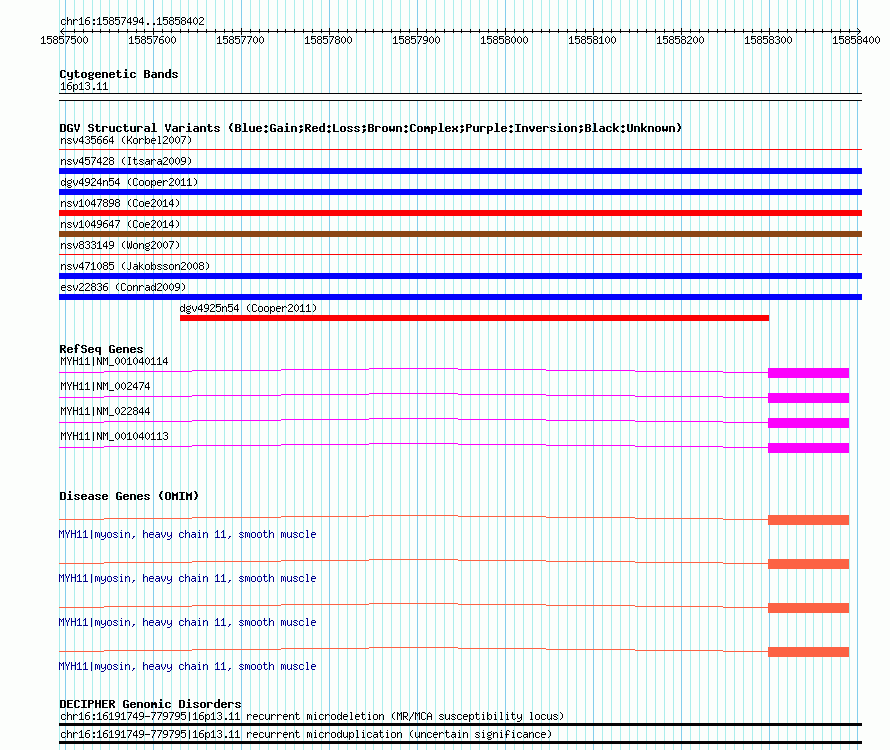Click the MYH11|NM_002474 transcript label
Screen dimensions: 890x750
(106, 387)
